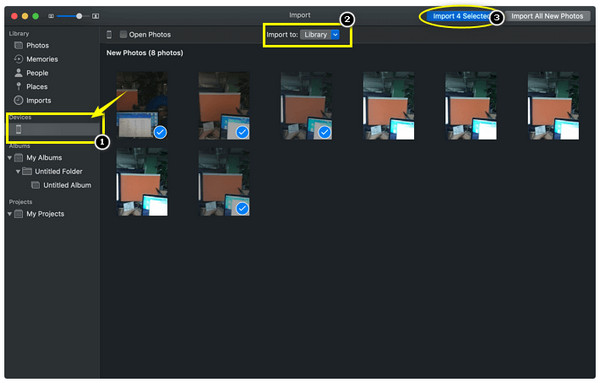
Task: Click the large zoom-in thumbnail icon
Action: (96, 16)
